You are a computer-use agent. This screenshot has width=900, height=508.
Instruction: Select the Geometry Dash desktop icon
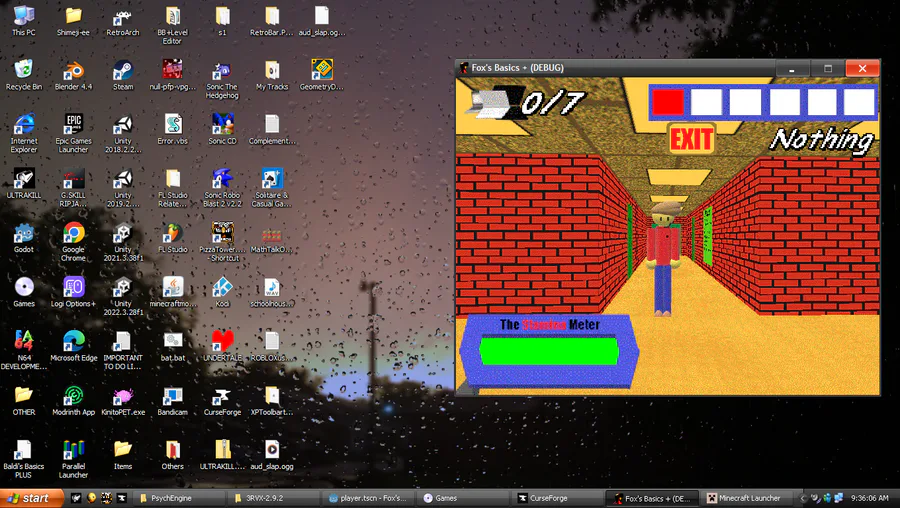[322, 75]
